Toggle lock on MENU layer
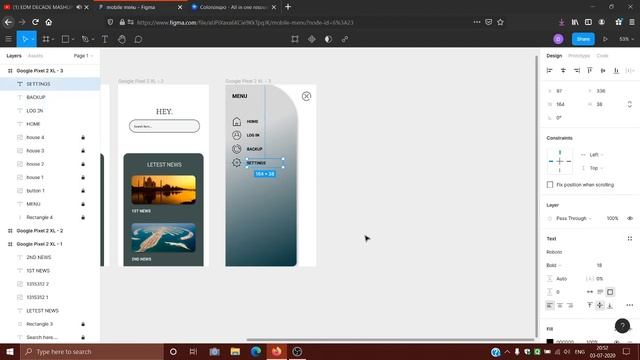Viewport: 640px width, 360px height. pos(83,204)
